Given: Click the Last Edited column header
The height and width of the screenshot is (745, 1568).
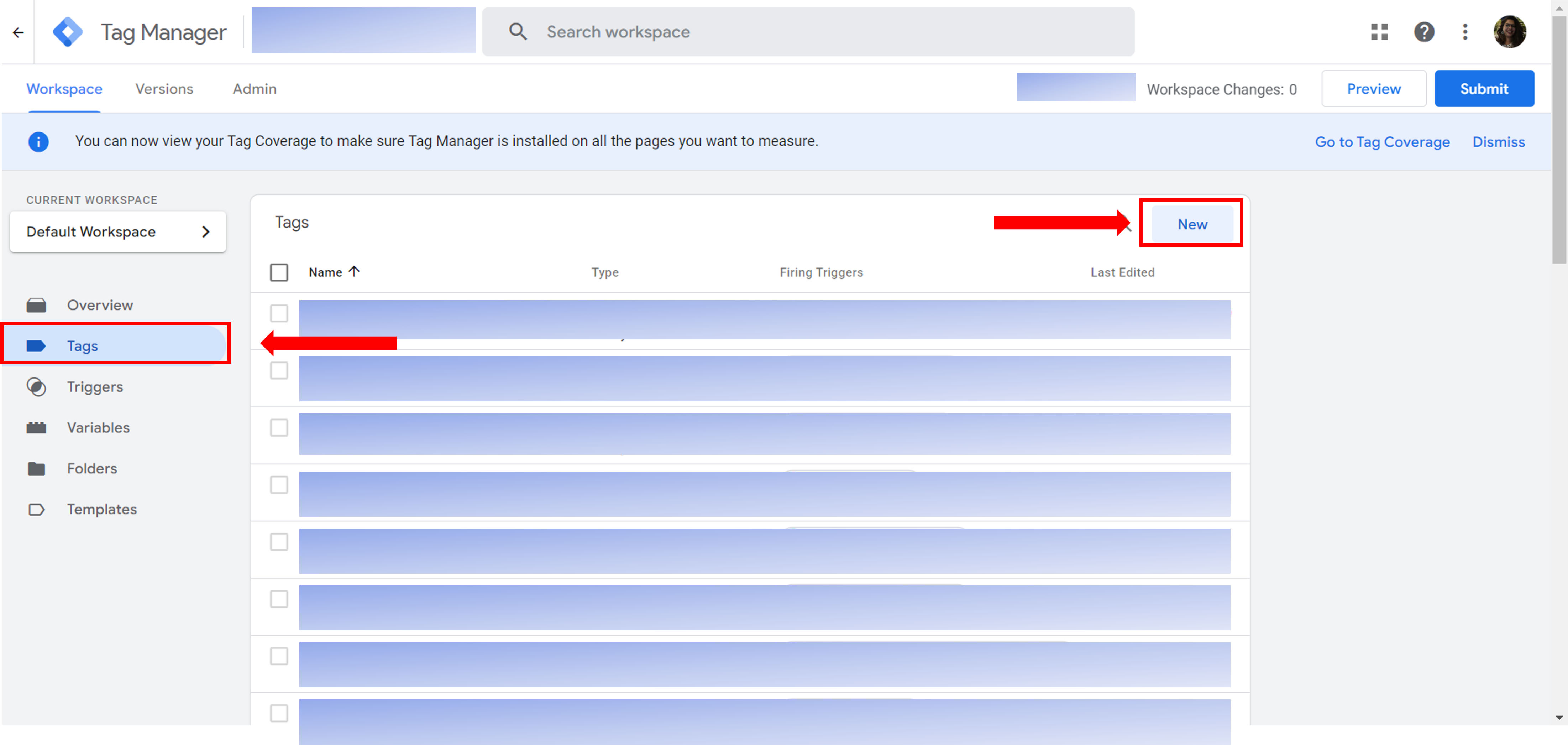Looking at the screenshot, I should pos(1122,272).
